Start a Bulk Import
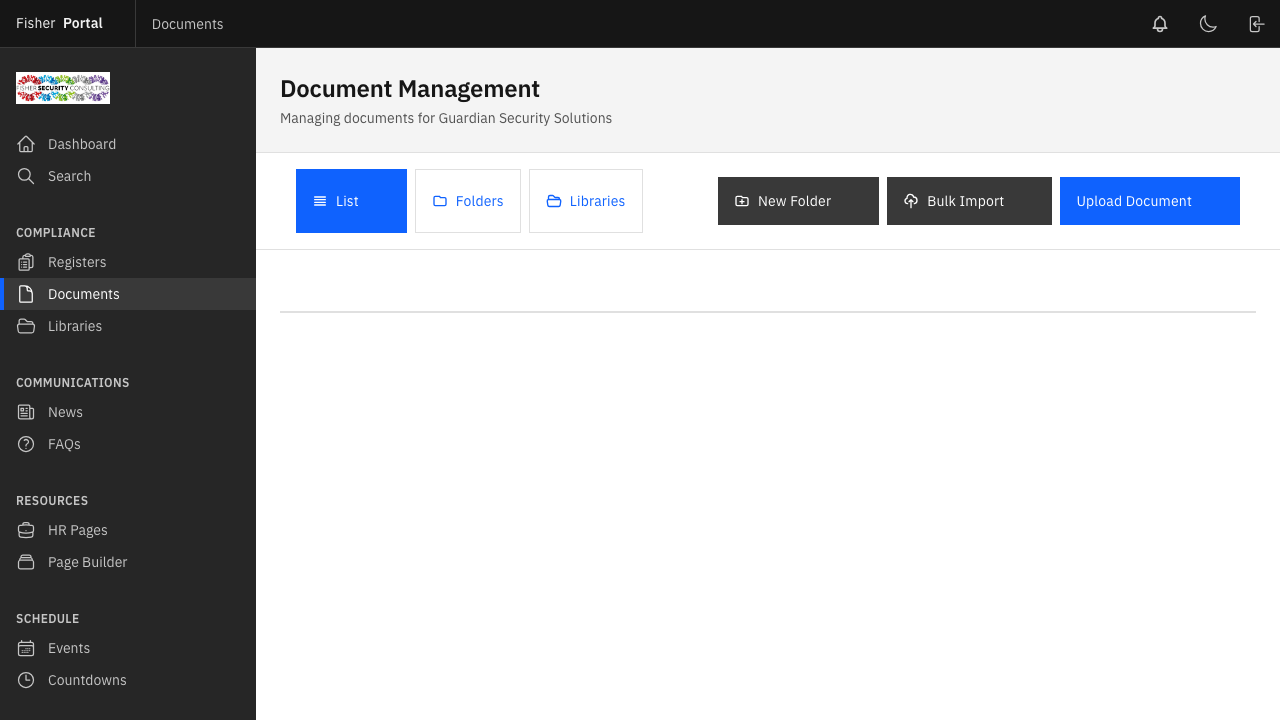This screenshot has width=1280, height=720. pyautogui.click(x=968, y=201)
